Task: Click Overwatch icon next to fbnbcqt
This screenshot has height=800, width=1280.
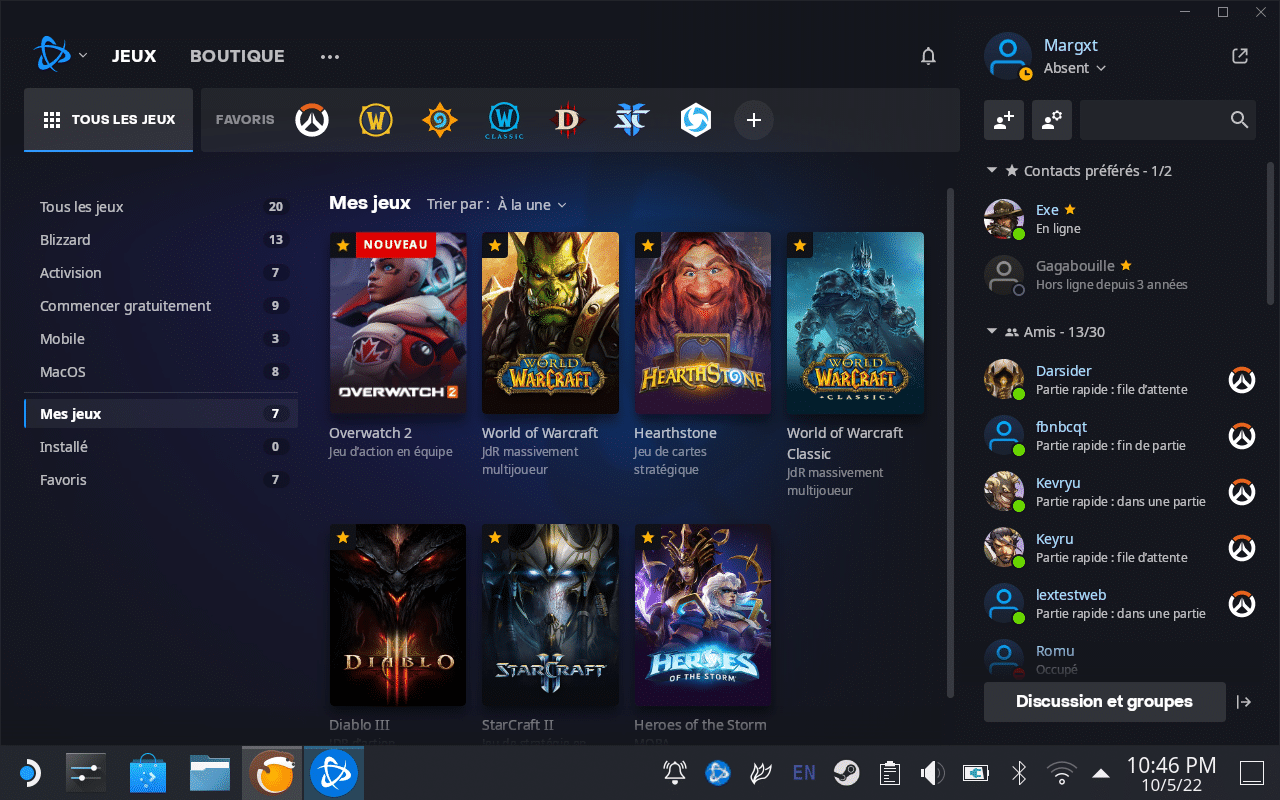Action: pyautogui.click(x=1242, y=436)
